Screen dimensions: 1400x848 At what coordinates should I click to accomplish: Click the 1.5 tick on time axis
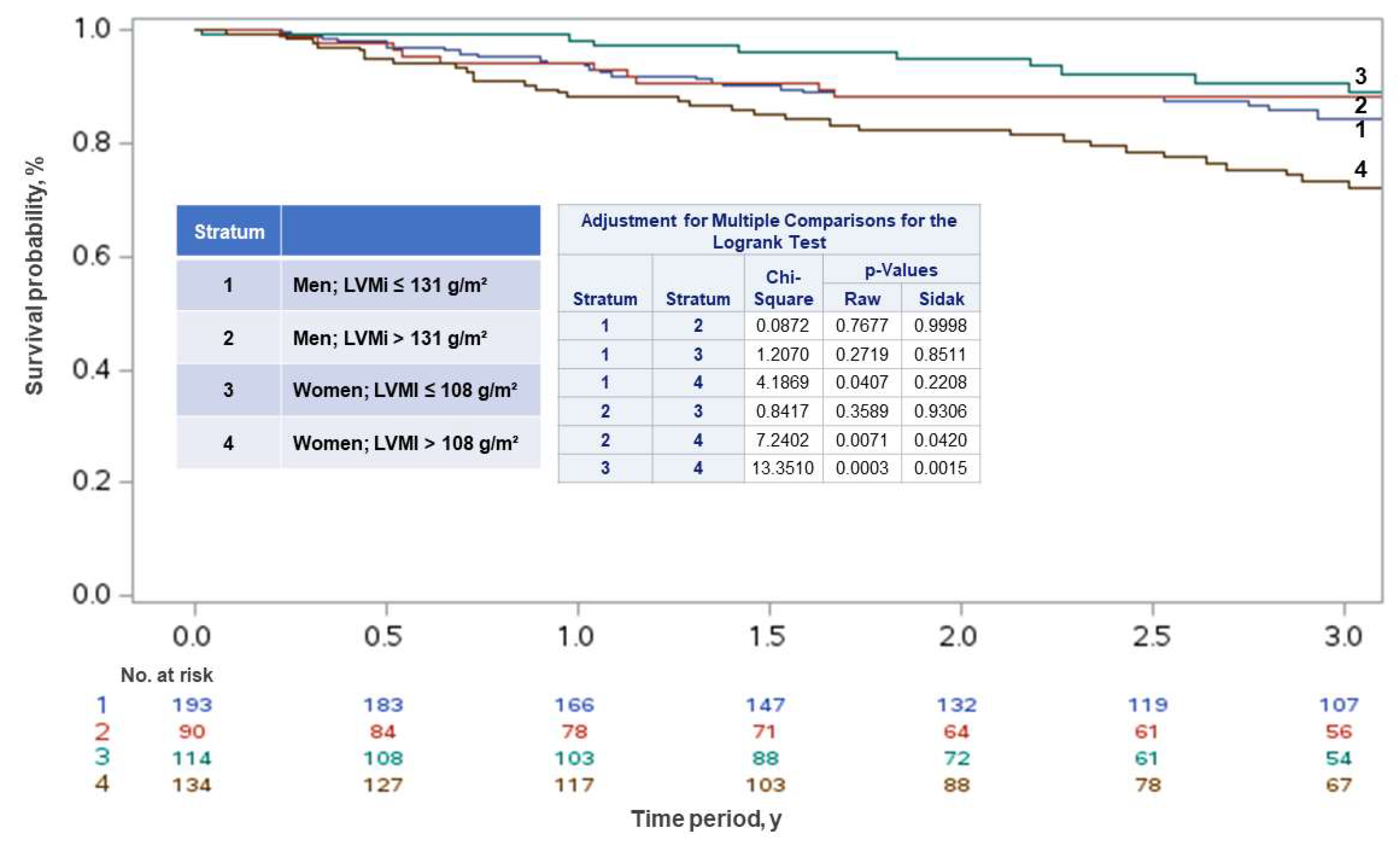pyautogui.click(x=768, y=636)
